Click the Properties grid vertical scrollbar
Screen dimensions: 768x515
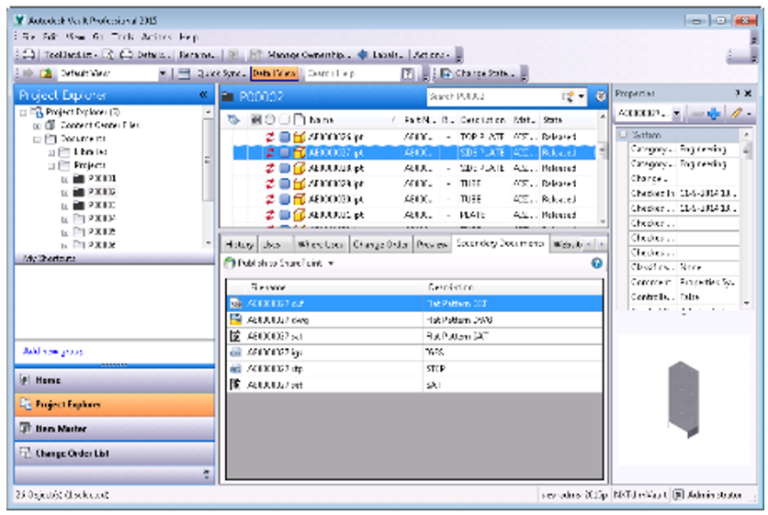(746, 218)
